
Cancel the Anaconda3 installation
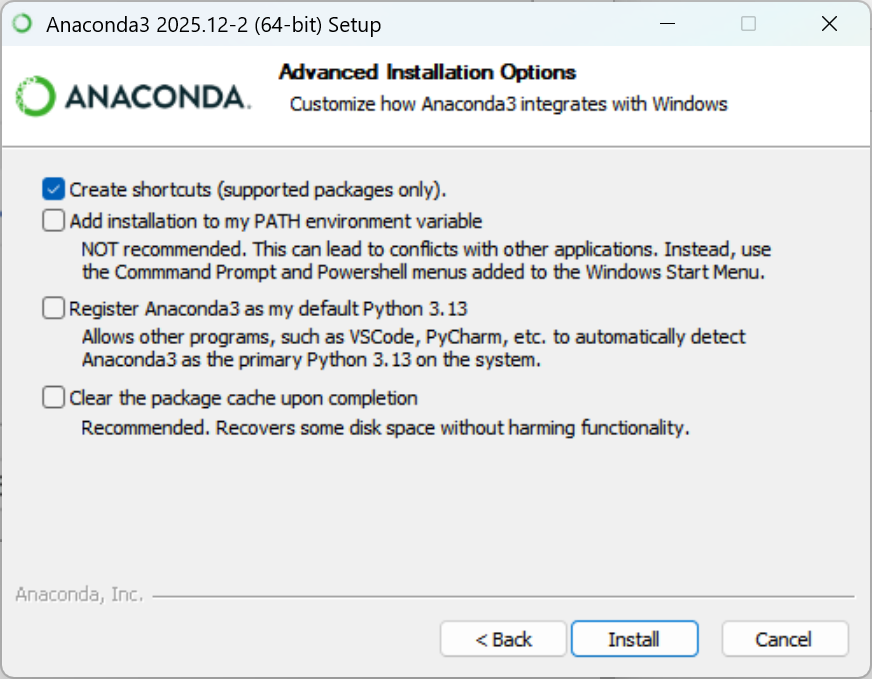(x=784, y=639)
